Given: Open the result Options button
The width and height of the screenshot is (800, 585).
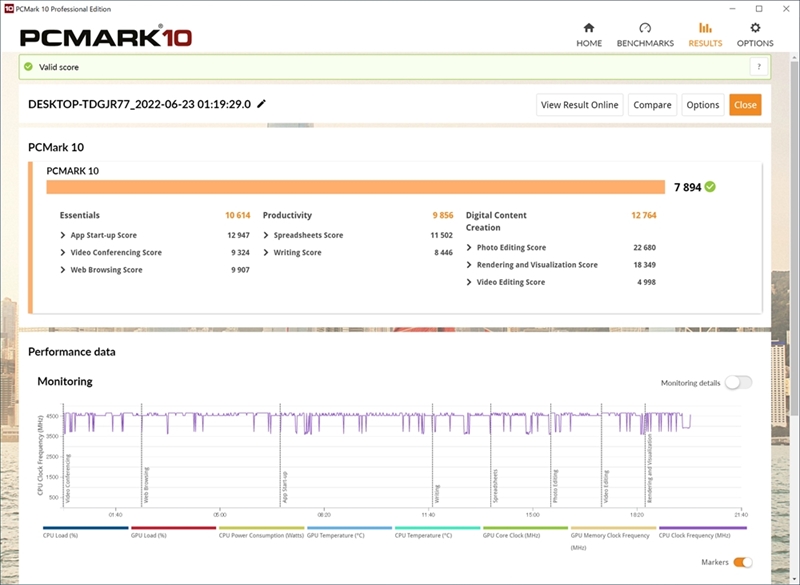Looking at the screenshot, I should click(703, 105).
